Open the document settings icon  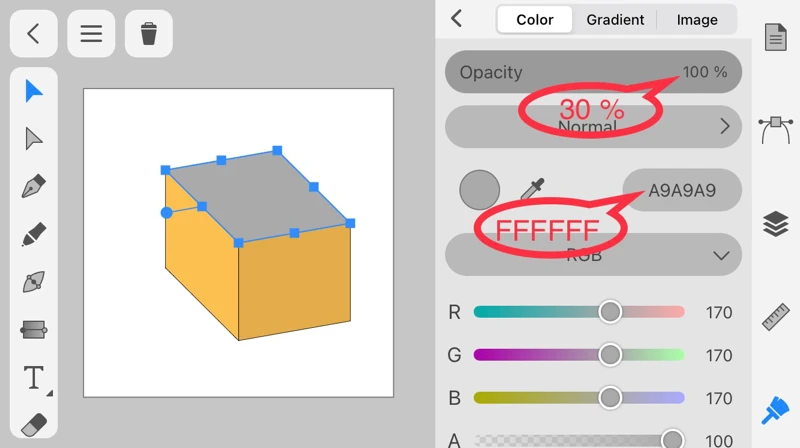776,38
